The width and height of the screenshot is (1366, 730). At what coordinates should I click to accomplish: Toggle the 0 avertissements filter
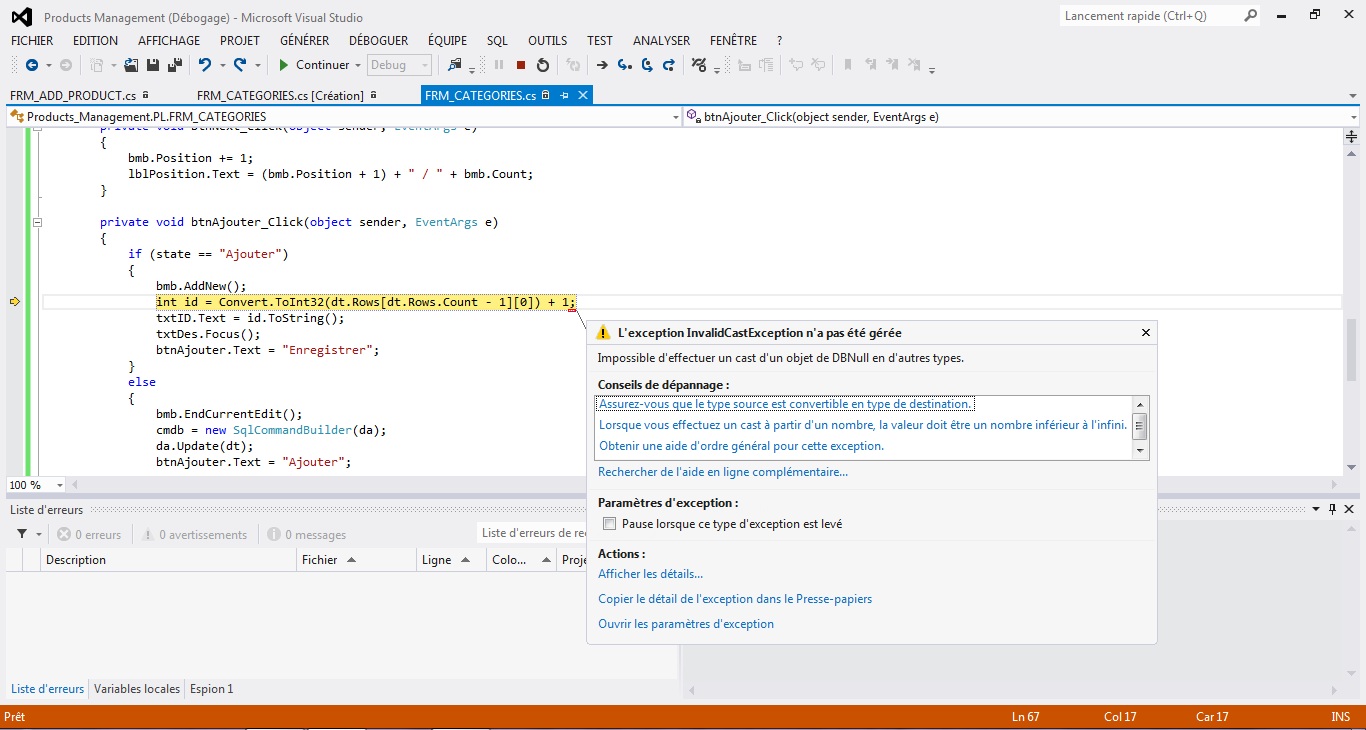pos(194,535)
